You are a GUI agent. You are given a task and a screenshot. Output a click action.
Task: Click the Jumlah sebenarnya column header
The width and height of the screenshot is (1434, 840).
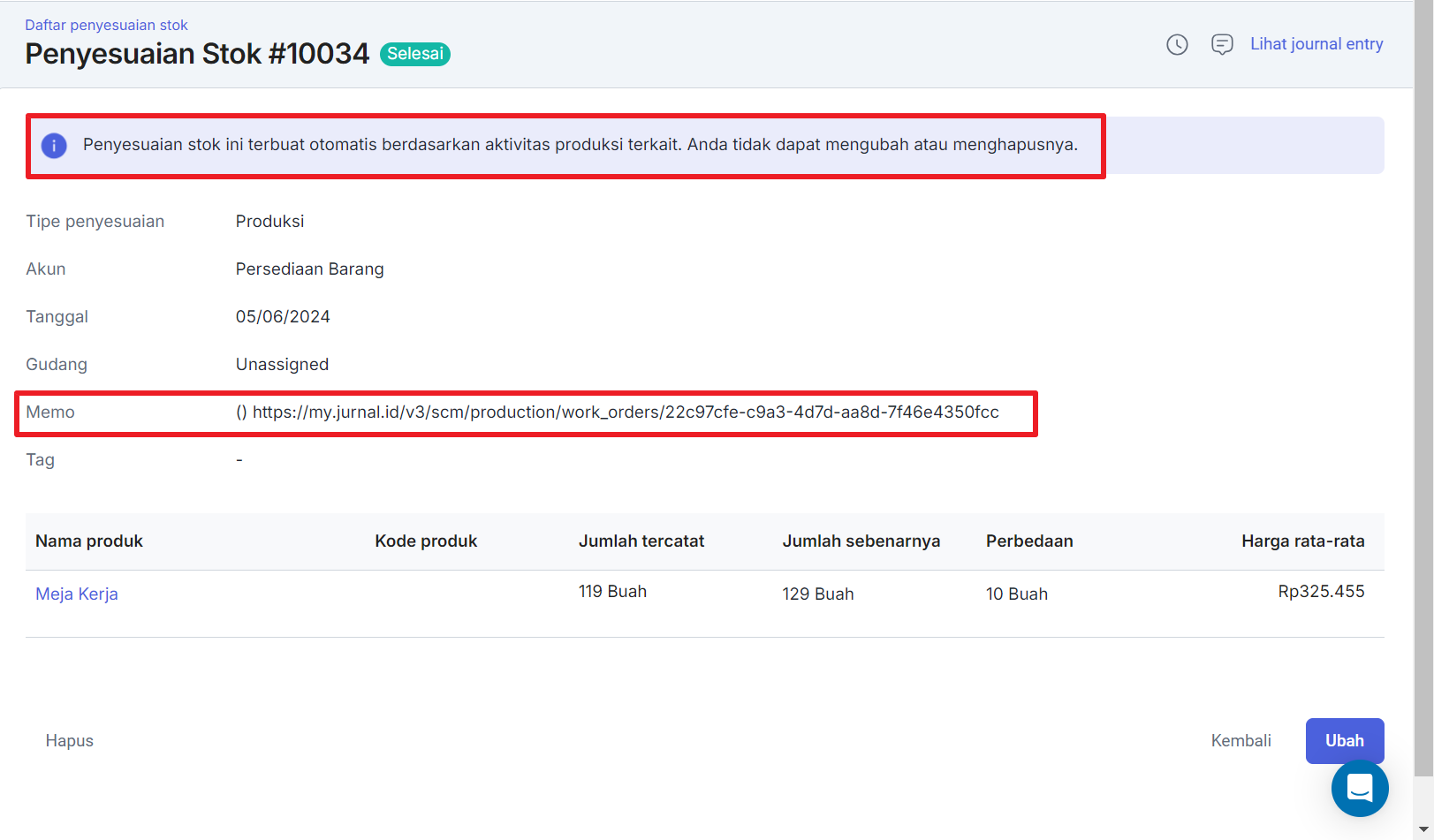point(861,541)
